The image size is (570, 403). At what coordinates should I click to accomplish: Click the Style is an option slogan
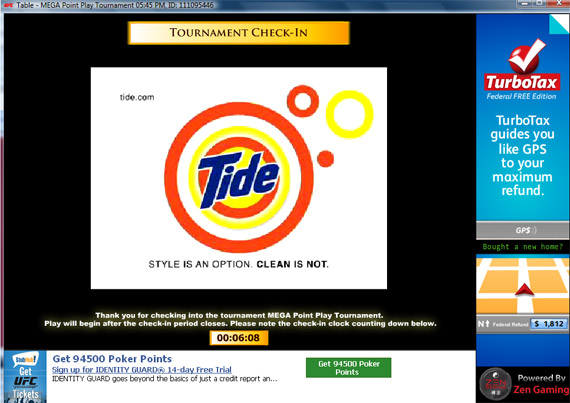(238, 264)
